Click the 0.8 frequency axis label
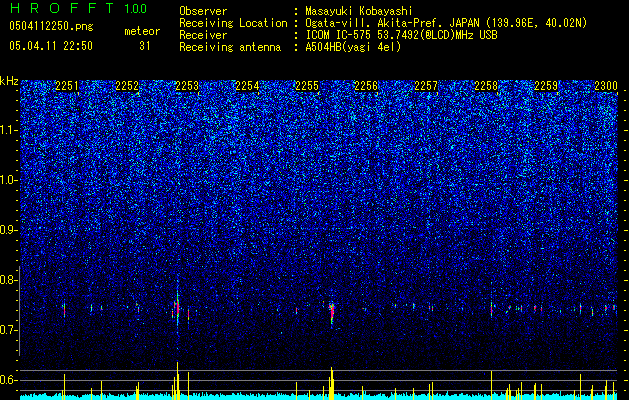 tap(8, 280)
